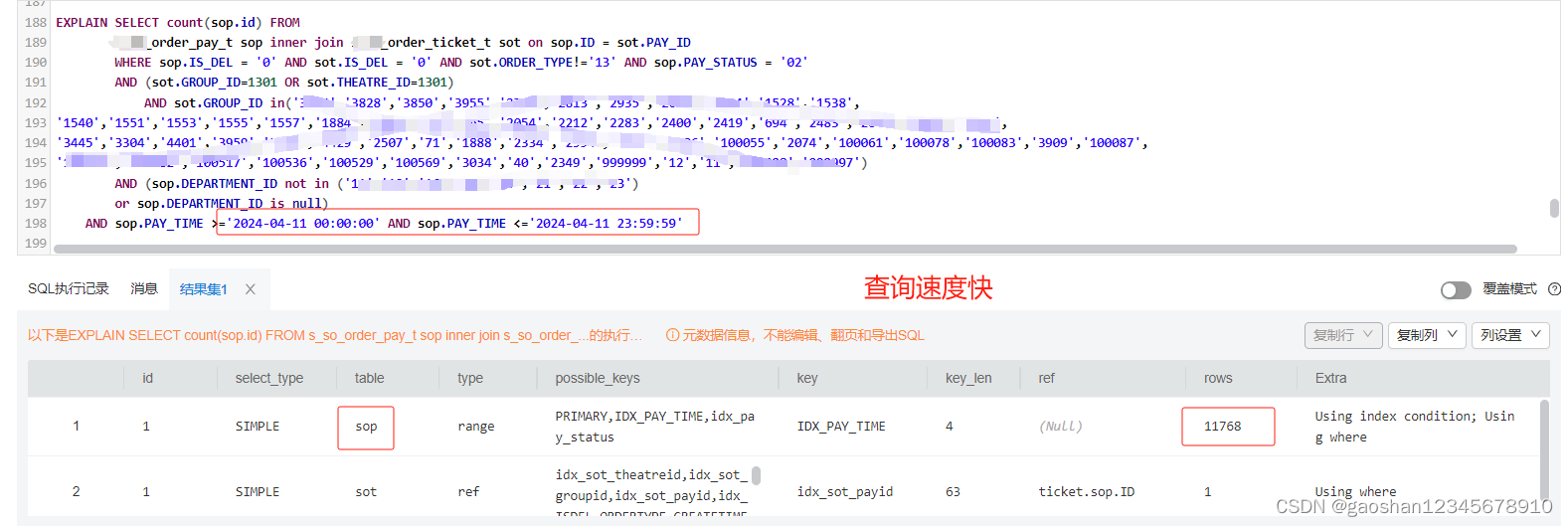Open the 复制行 dropdown
The image size is (1568, 526).
click(x=1342, y=335)
